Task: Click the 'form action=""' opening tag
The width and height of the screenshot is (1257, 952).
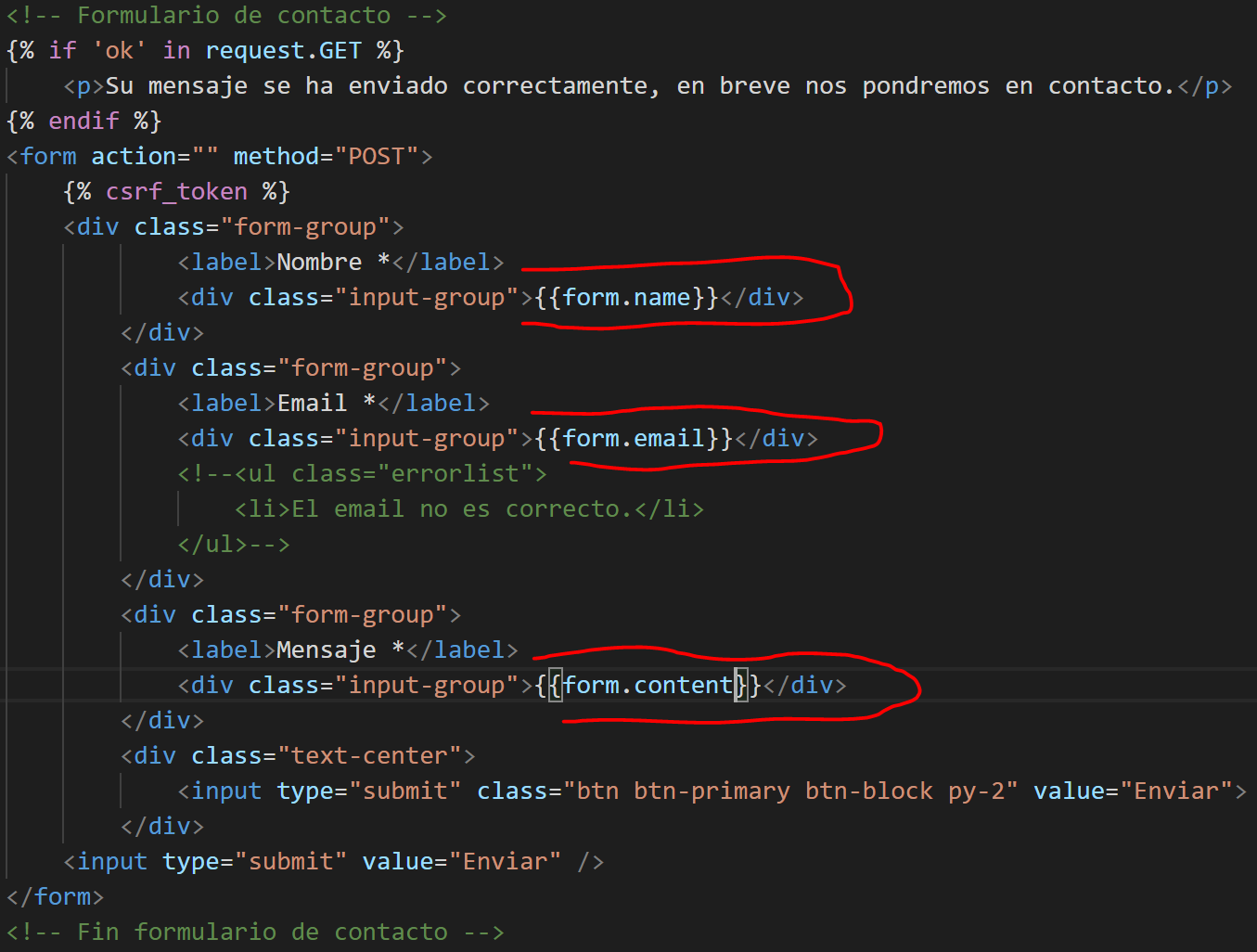Action: point(112,157)
